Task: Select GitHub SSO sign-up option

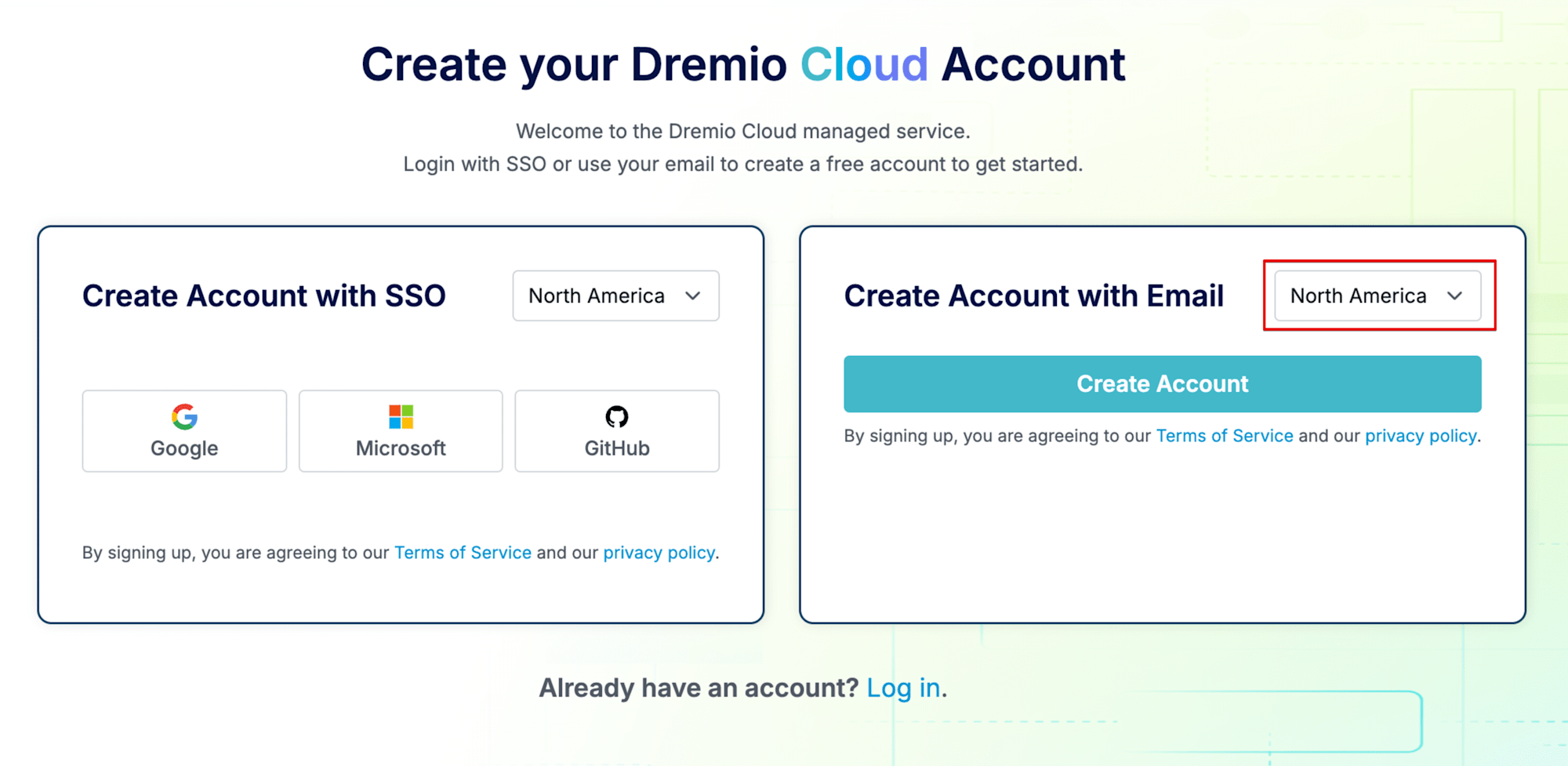Action: [617, 431]
